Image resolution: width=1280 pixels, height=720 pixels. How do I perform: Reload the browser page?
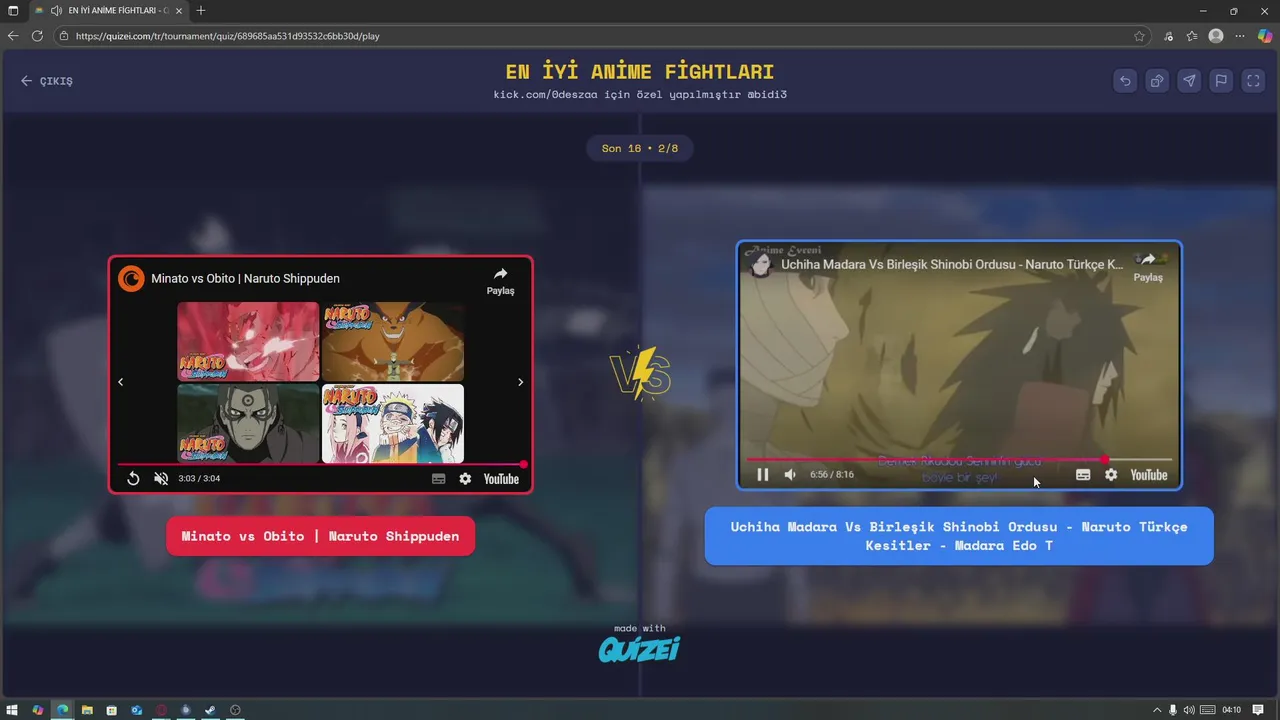click(37, 36)
